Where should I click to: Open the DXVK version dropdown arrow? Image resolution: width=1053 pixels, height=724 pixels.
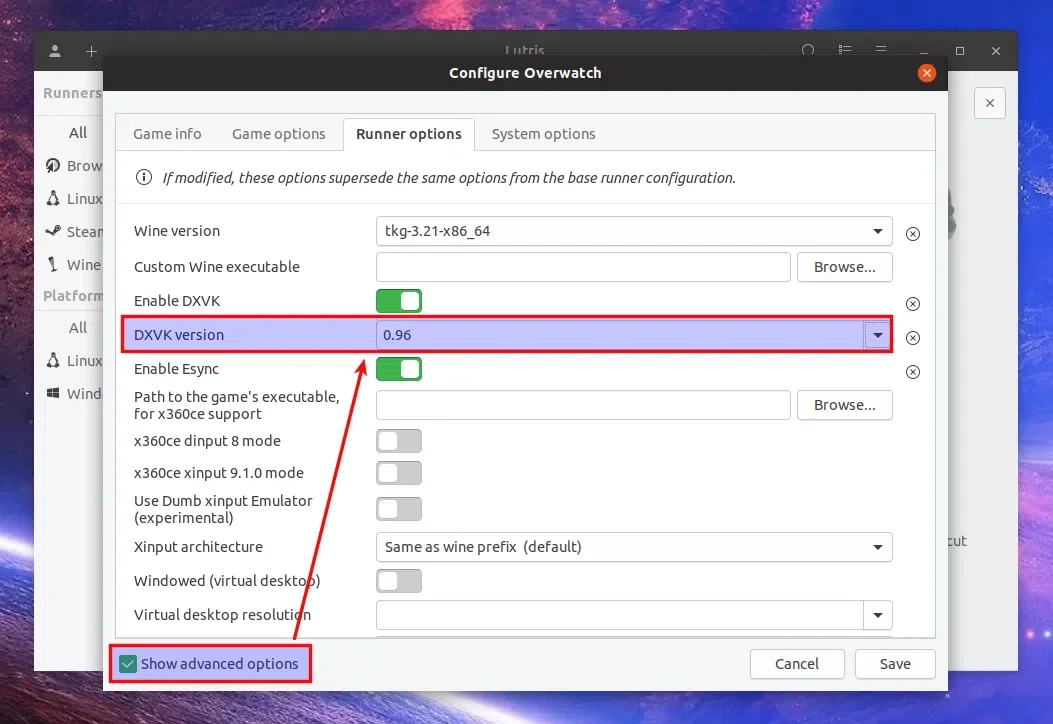[878, 335]
